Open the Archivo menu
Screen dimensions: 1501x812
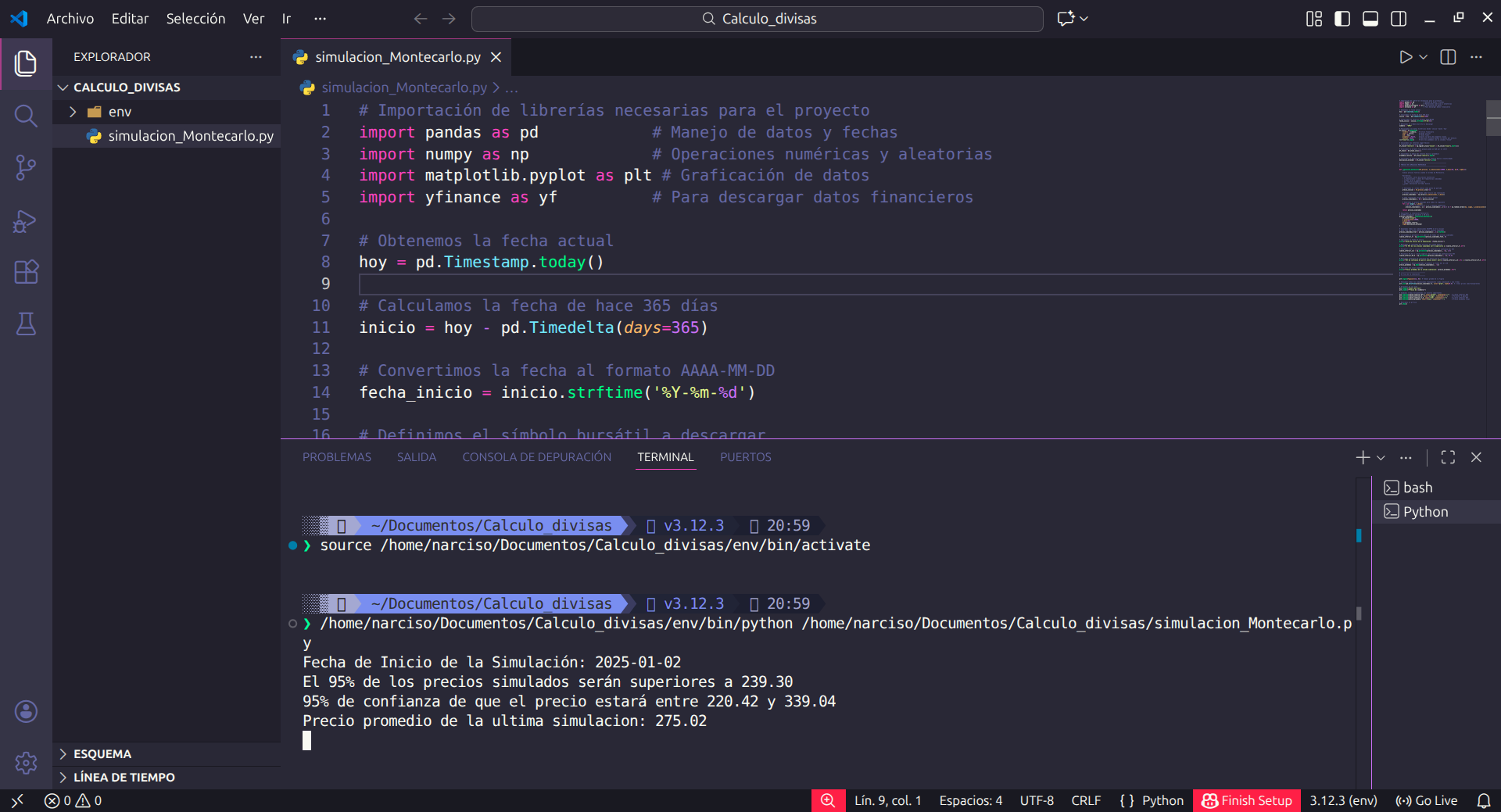click(70, 19)
